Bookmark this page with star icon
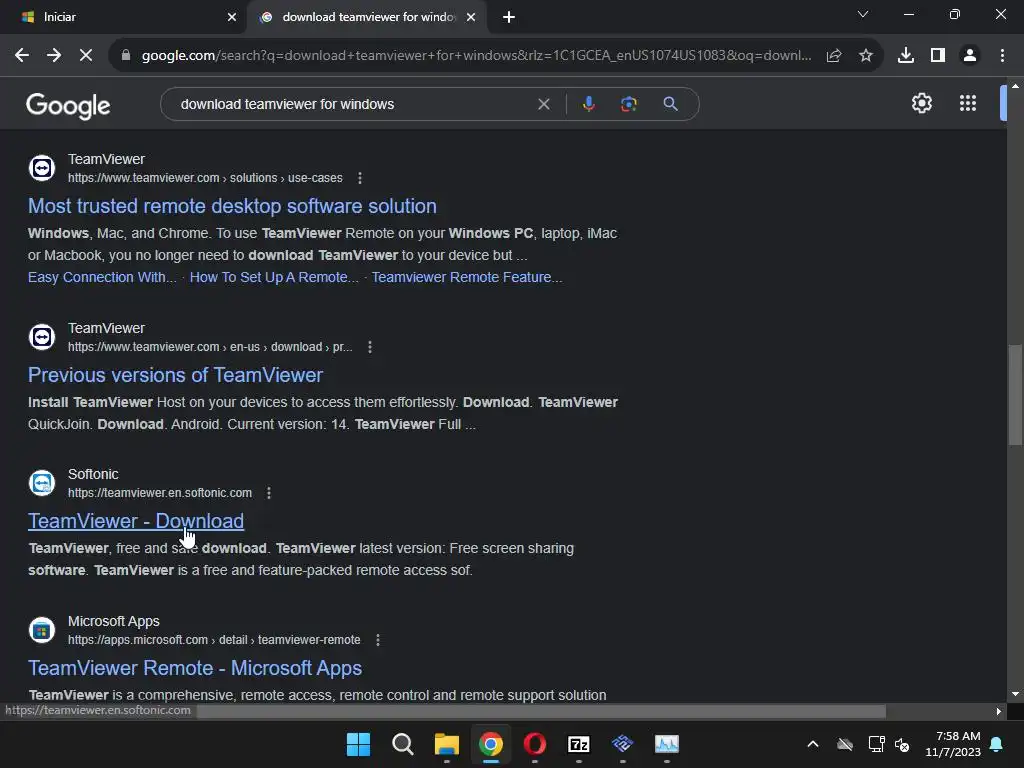Viewport: 1024px width, 768px height. point(866,56)
